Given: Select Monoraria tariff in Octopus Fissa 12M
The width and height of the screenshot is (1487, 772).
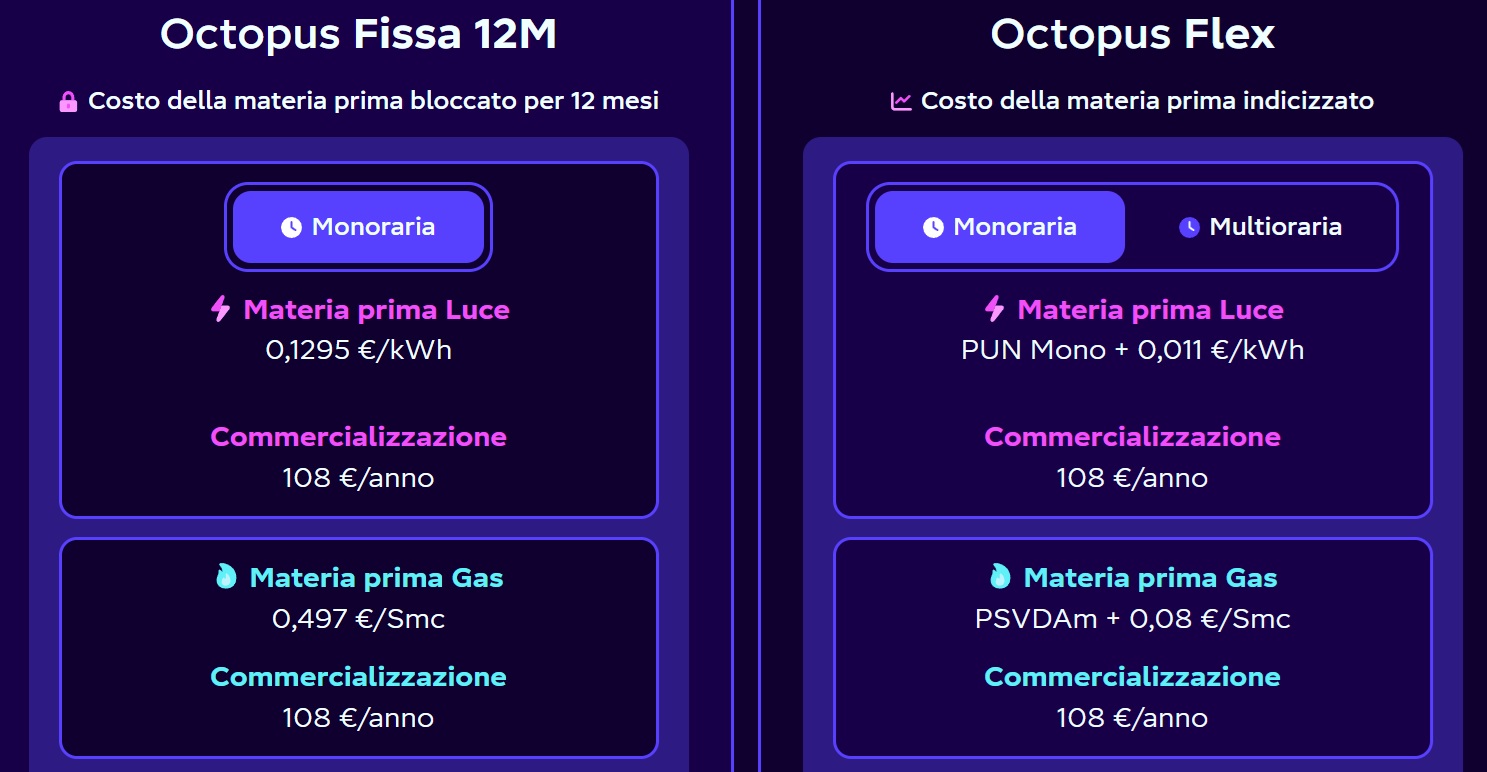Looking at the screenshot, I should point(358,227).
